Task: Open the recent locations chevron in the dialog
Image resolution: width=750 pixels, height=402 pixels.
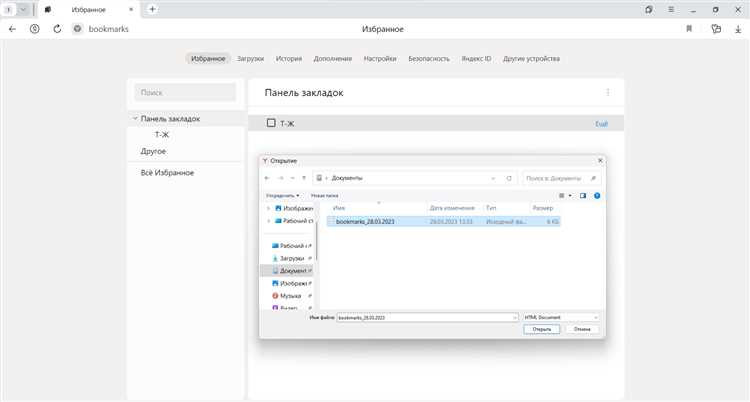Action: (292, 178)
